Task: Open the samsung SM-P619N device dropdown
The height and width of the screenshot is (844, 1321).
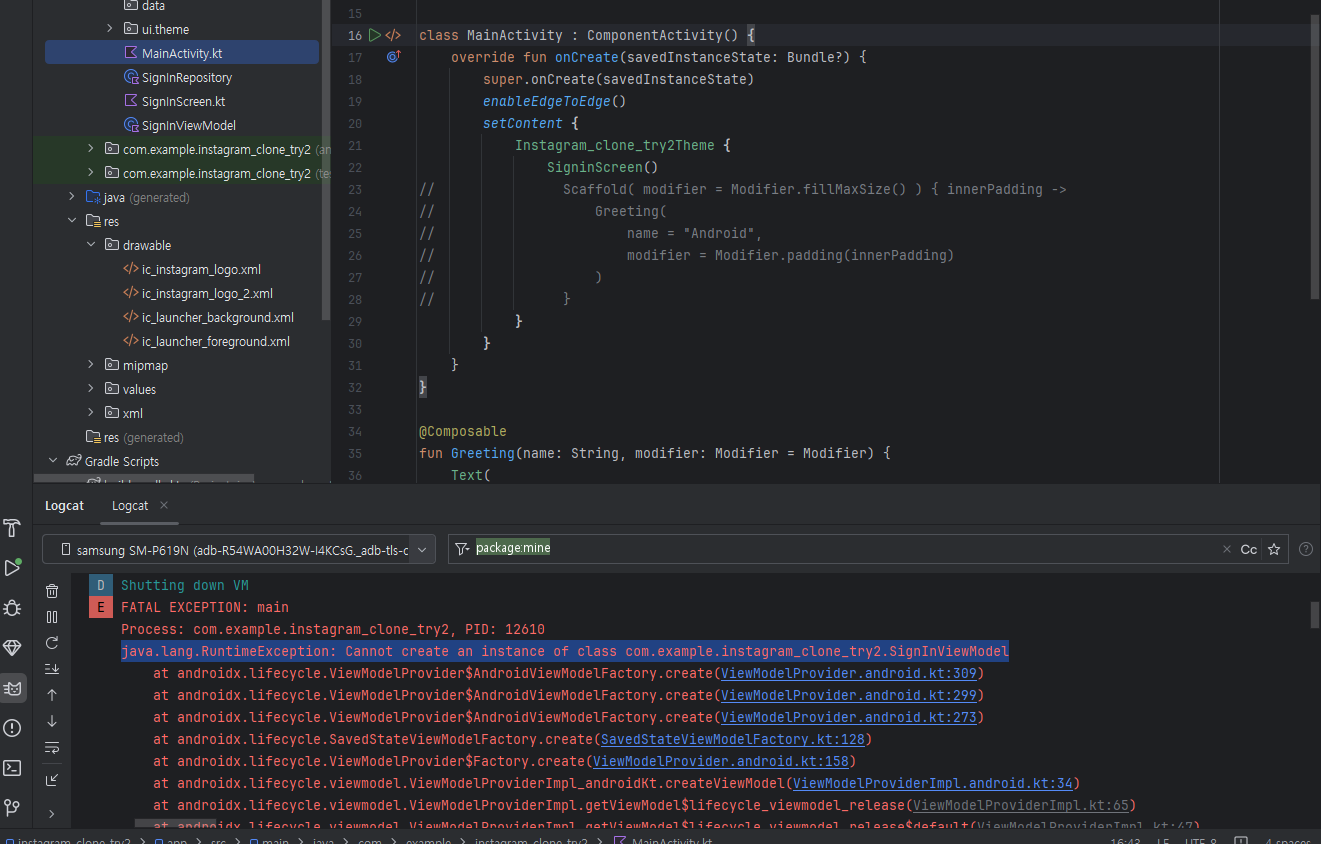Action: pos(239,549)
